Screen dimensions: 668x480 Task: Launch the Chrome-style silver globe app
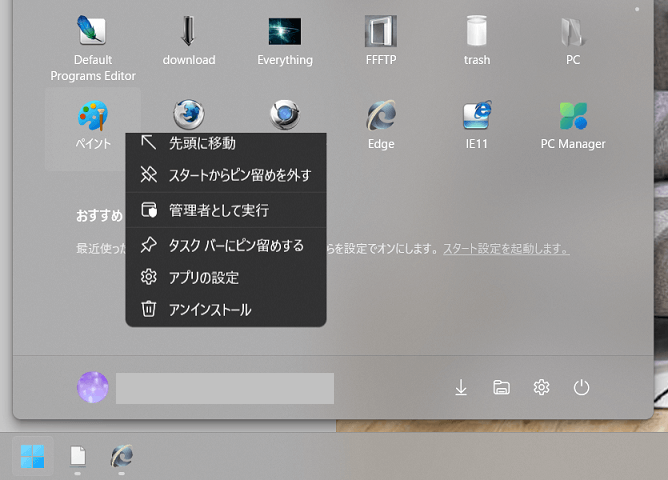(x=285, y=115)
